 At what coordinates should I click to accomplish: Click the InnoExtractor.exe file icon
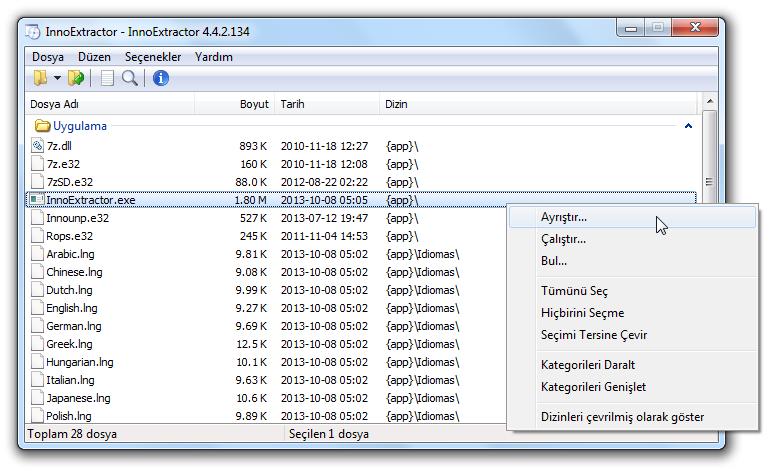(38, 199)
